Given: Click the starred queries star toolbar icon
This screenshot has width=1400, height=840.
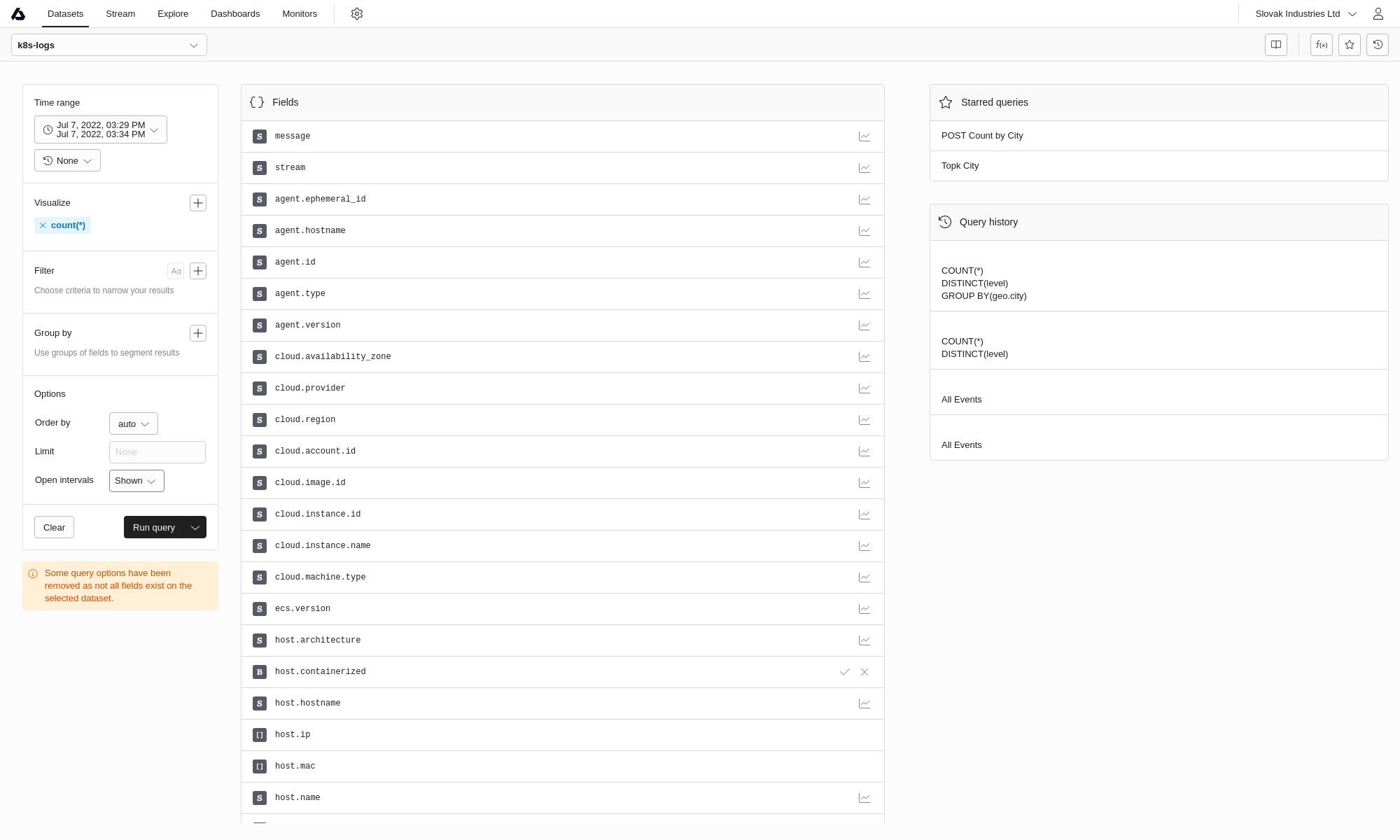Looking at the screenshot, I should (x=1350, y=45).
